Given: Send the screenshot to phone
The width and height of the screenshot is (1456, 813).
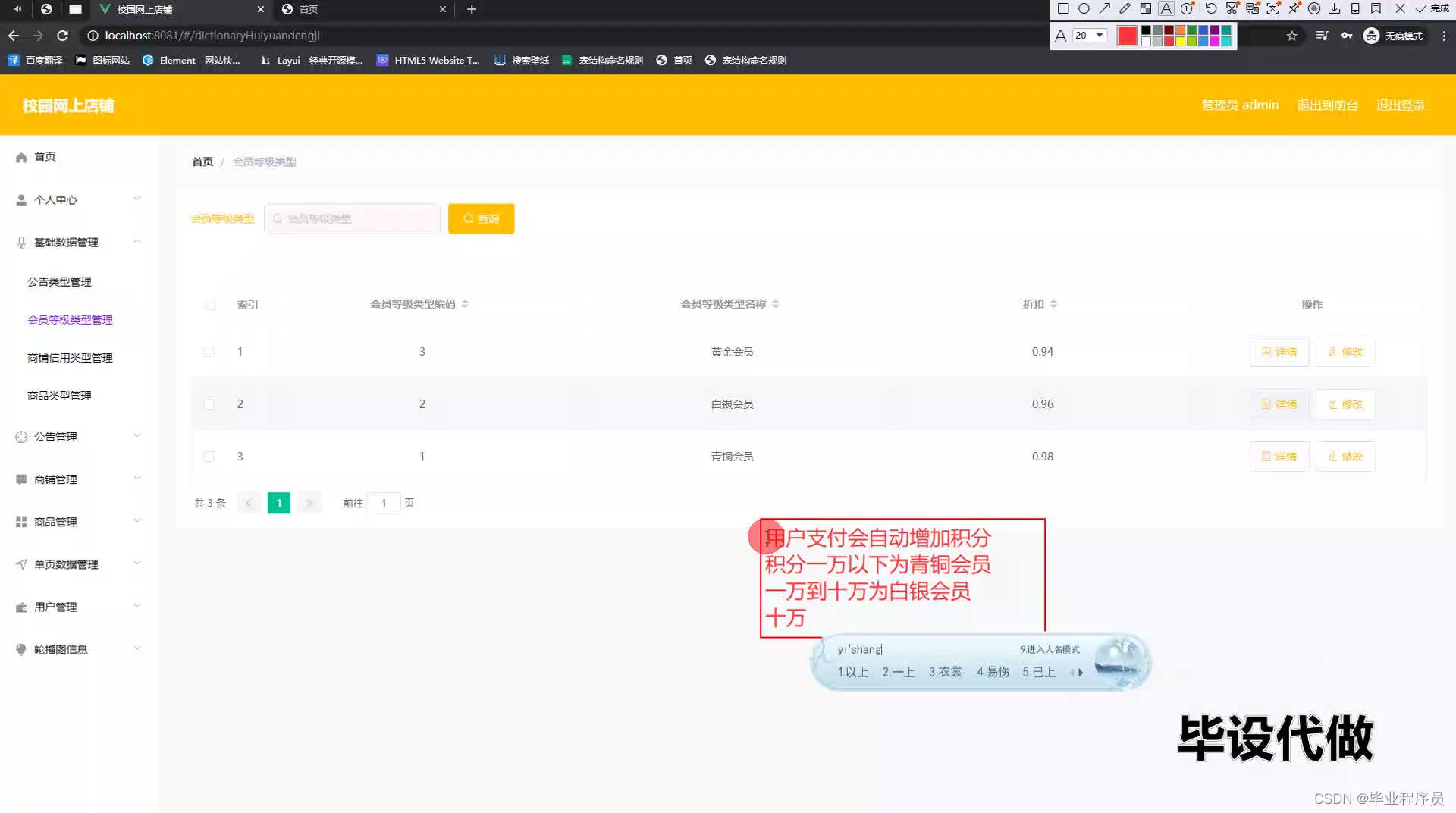Looking at the screenshot, I should (x=1355, y=9).
